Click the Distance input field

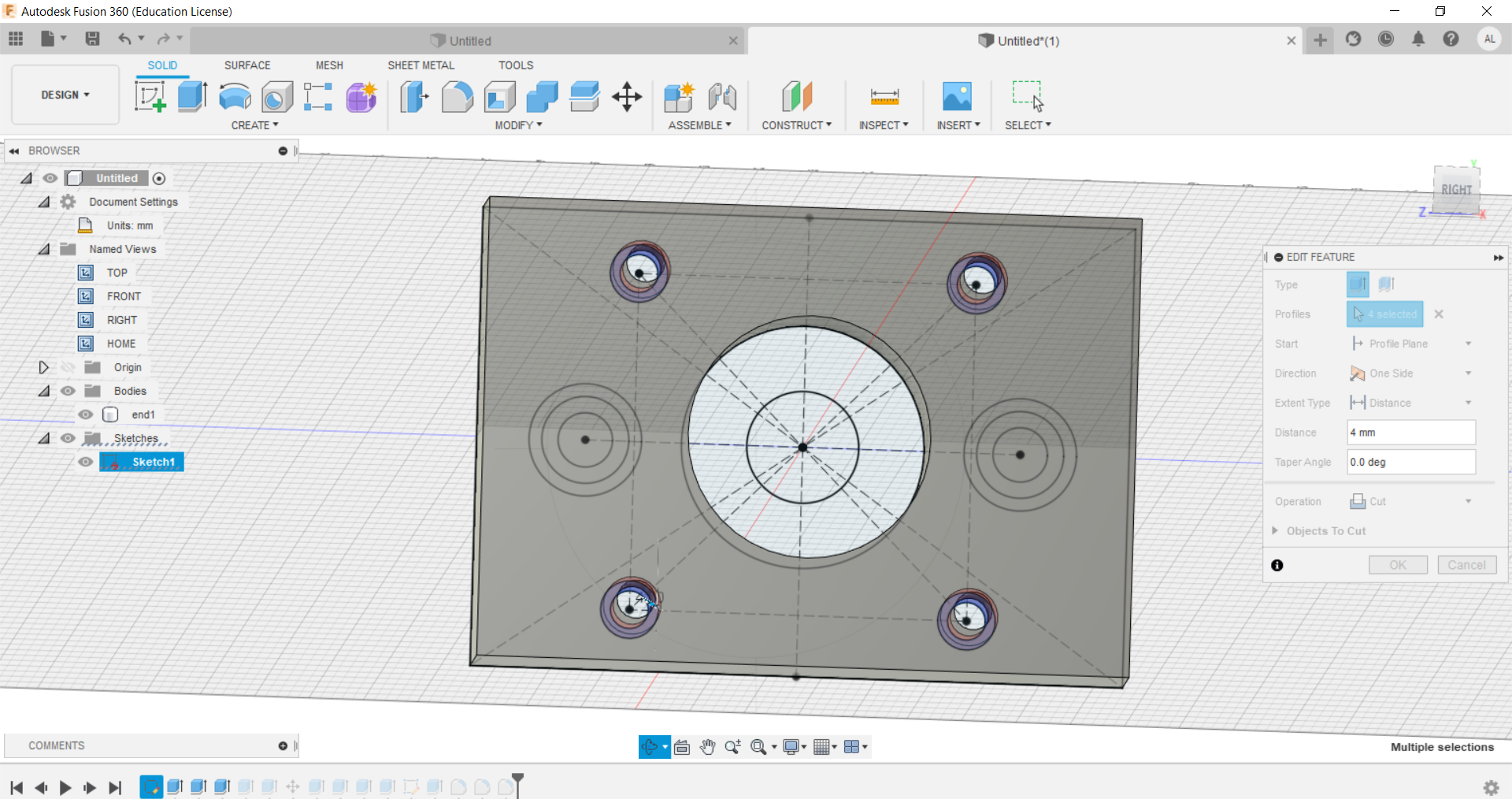click(1410, 433)
